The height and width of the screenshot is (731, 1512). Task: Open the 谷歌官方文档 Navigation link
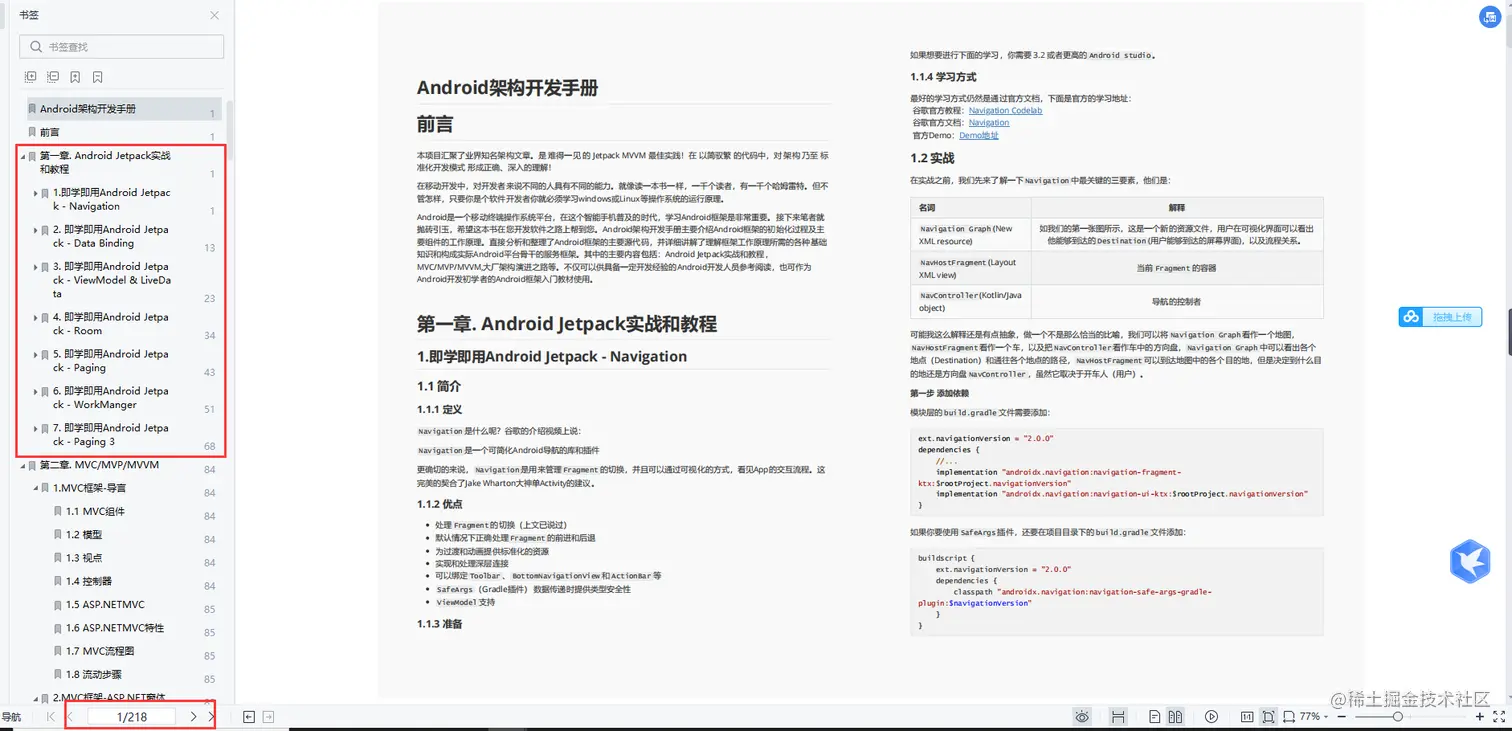pyautogui.click(x=989, y=123)
